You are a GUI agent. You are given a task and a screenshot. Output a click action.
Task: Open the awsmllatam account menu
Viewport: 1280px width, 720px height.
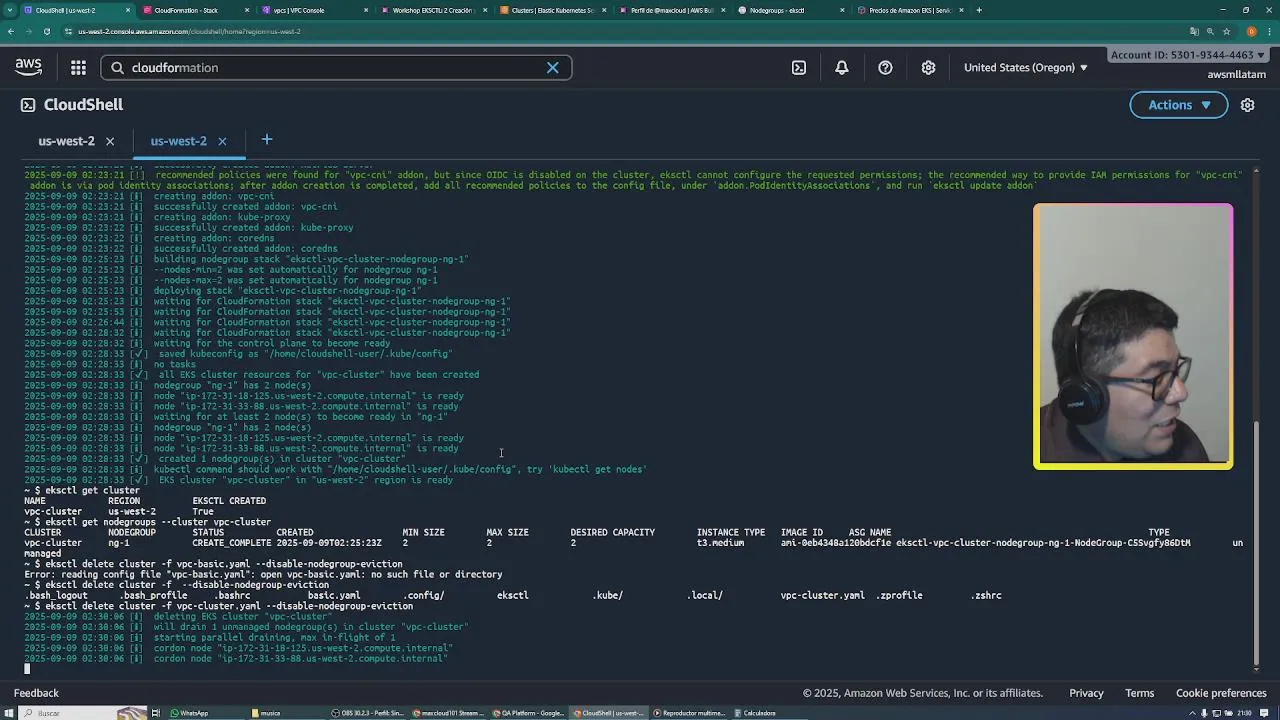[1237, 74]
